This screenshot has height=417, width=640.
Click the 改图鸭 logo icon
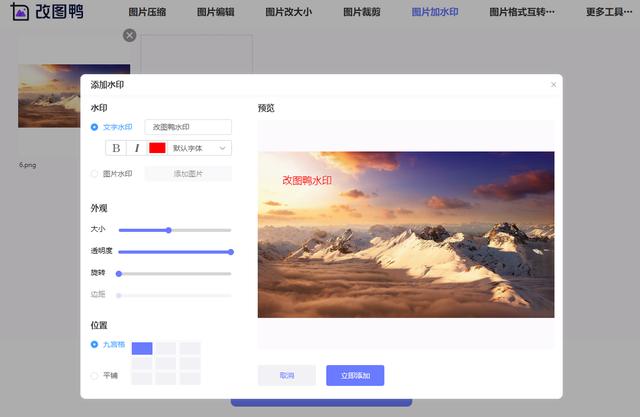pyautogui.click(x=19, y=11)
